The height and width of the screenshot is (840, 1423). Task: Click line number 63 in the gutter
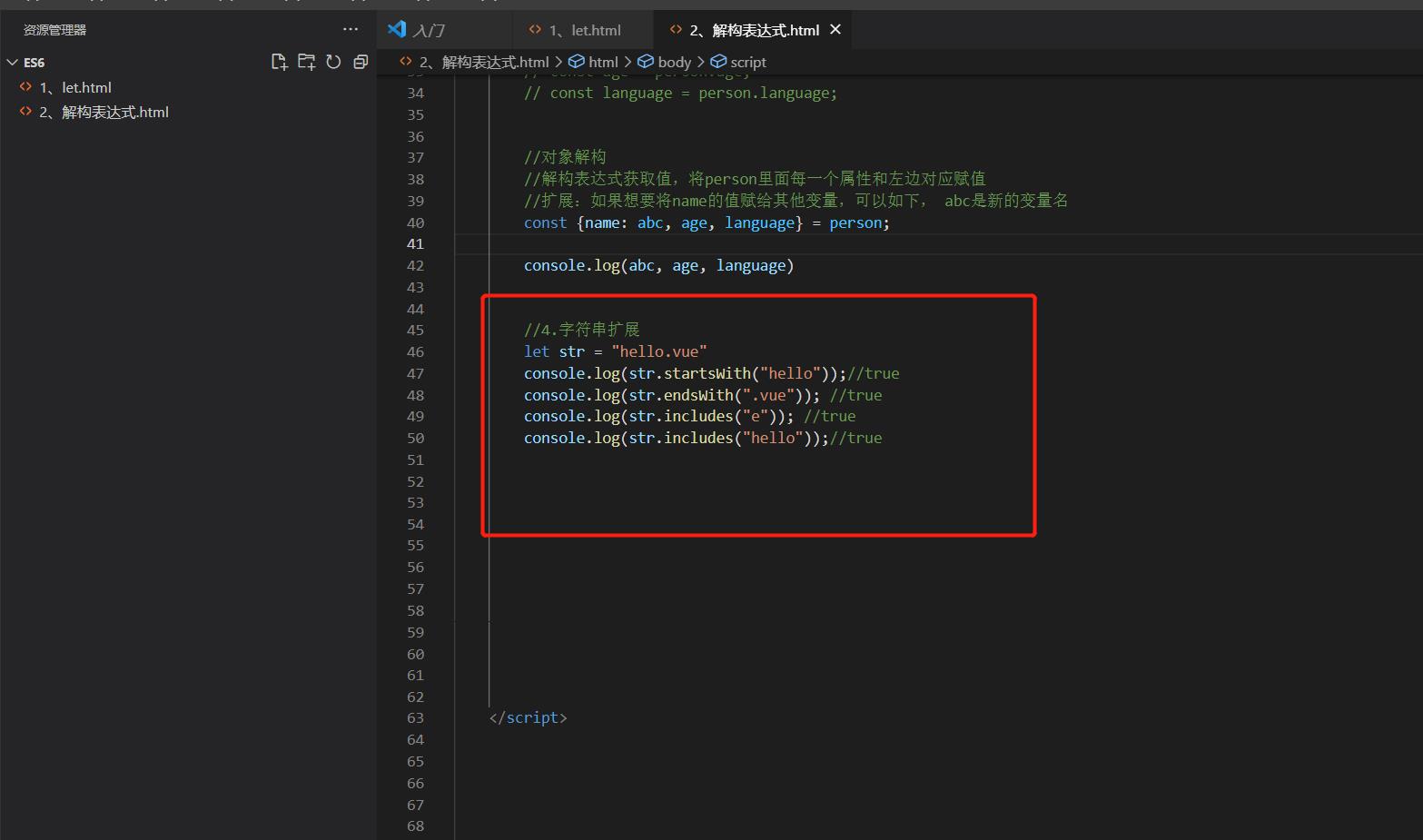tap(415, 717)
